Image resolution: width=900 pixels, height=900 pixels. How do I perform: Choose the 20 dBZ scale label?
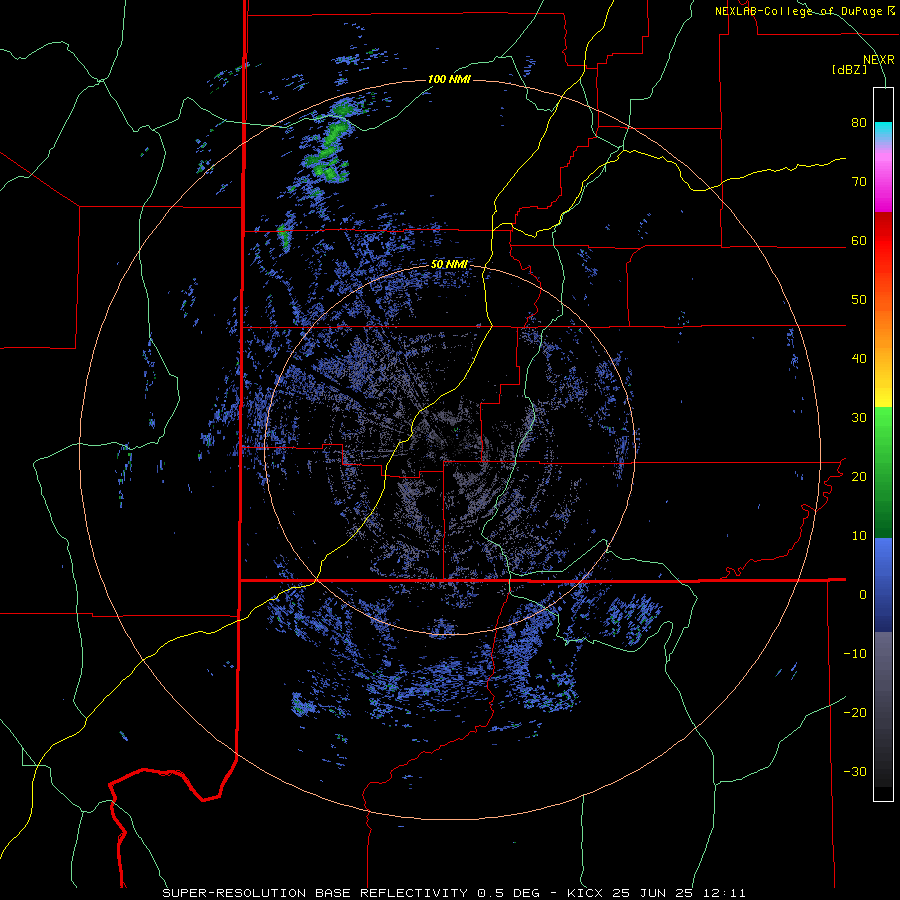coord(859,476)
